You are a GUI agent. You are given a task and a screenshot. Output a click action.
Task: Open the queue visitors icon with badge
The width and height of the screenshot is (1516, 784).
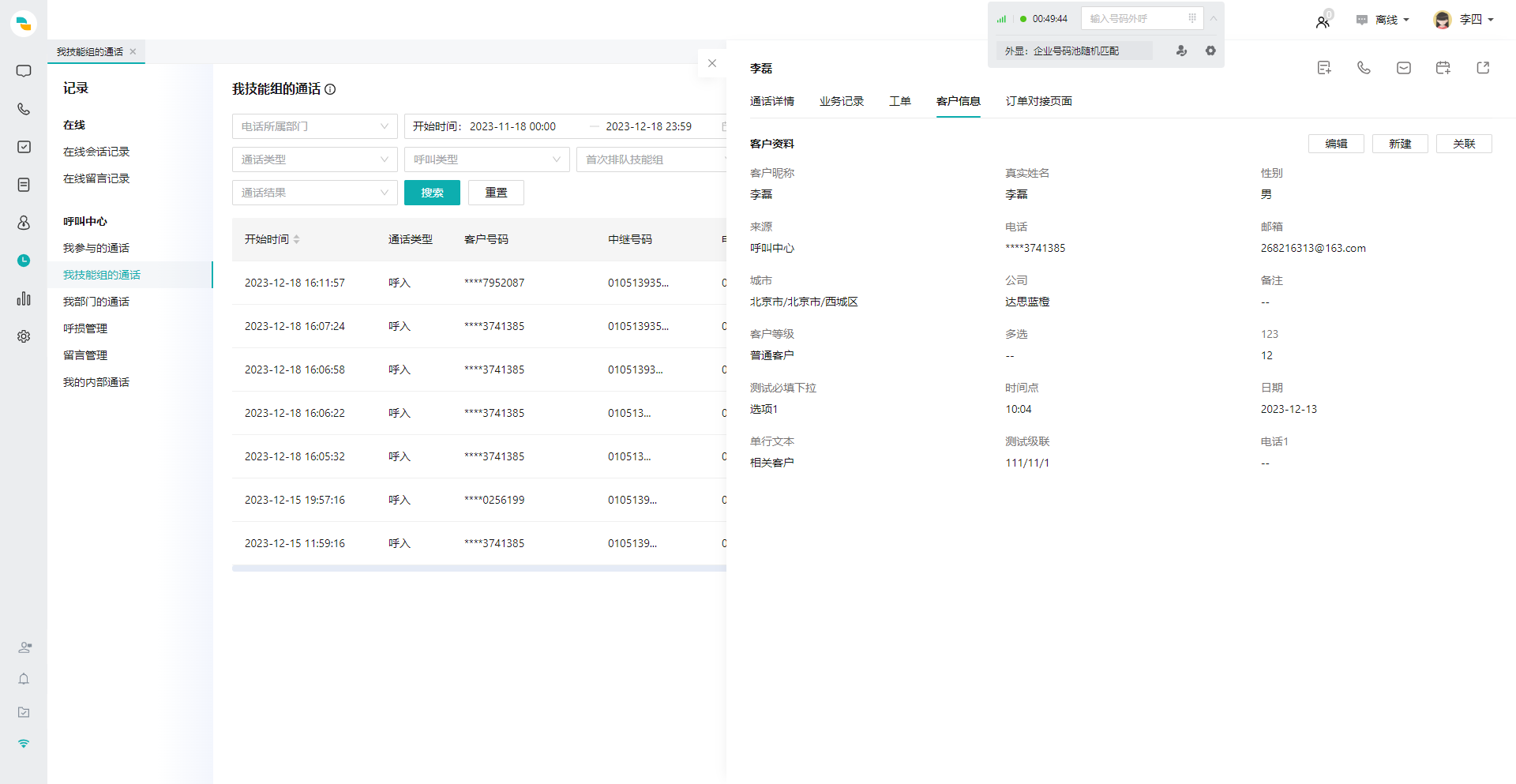1323,21
